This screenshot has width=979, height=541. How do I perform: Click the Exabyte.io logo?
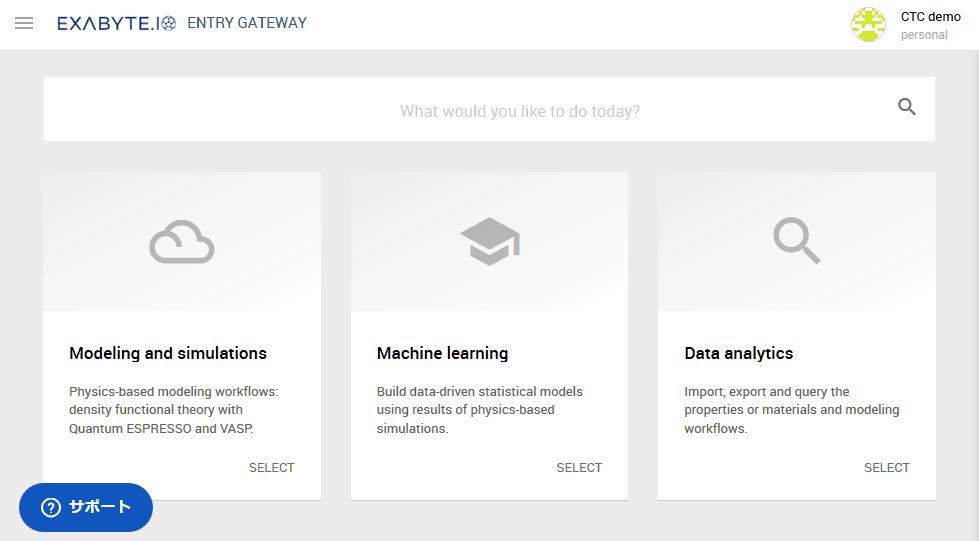pyautogui.click(x=117, y=24)
